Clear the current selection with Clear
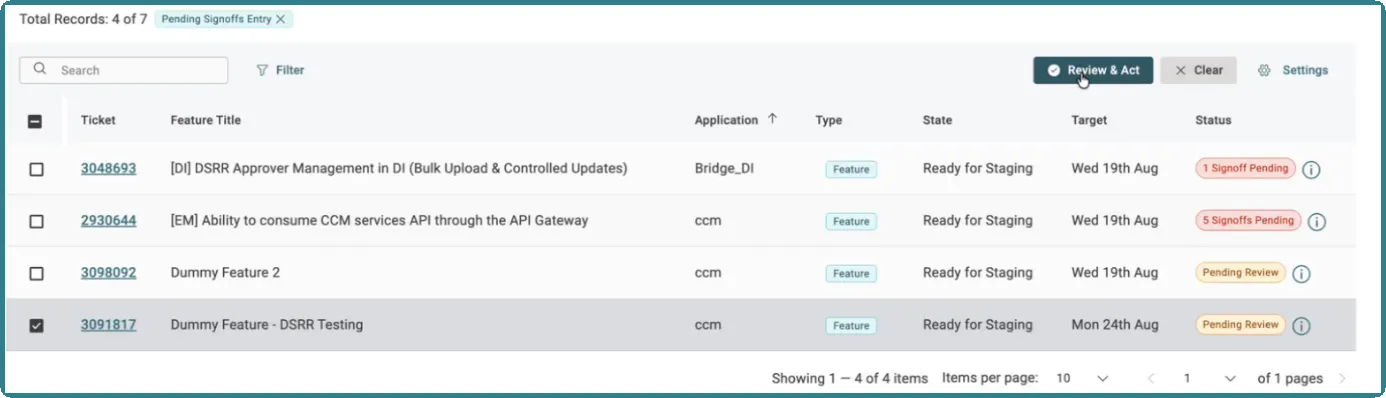This screenshot has height=398, width=1386. (x=1198, y=70)
